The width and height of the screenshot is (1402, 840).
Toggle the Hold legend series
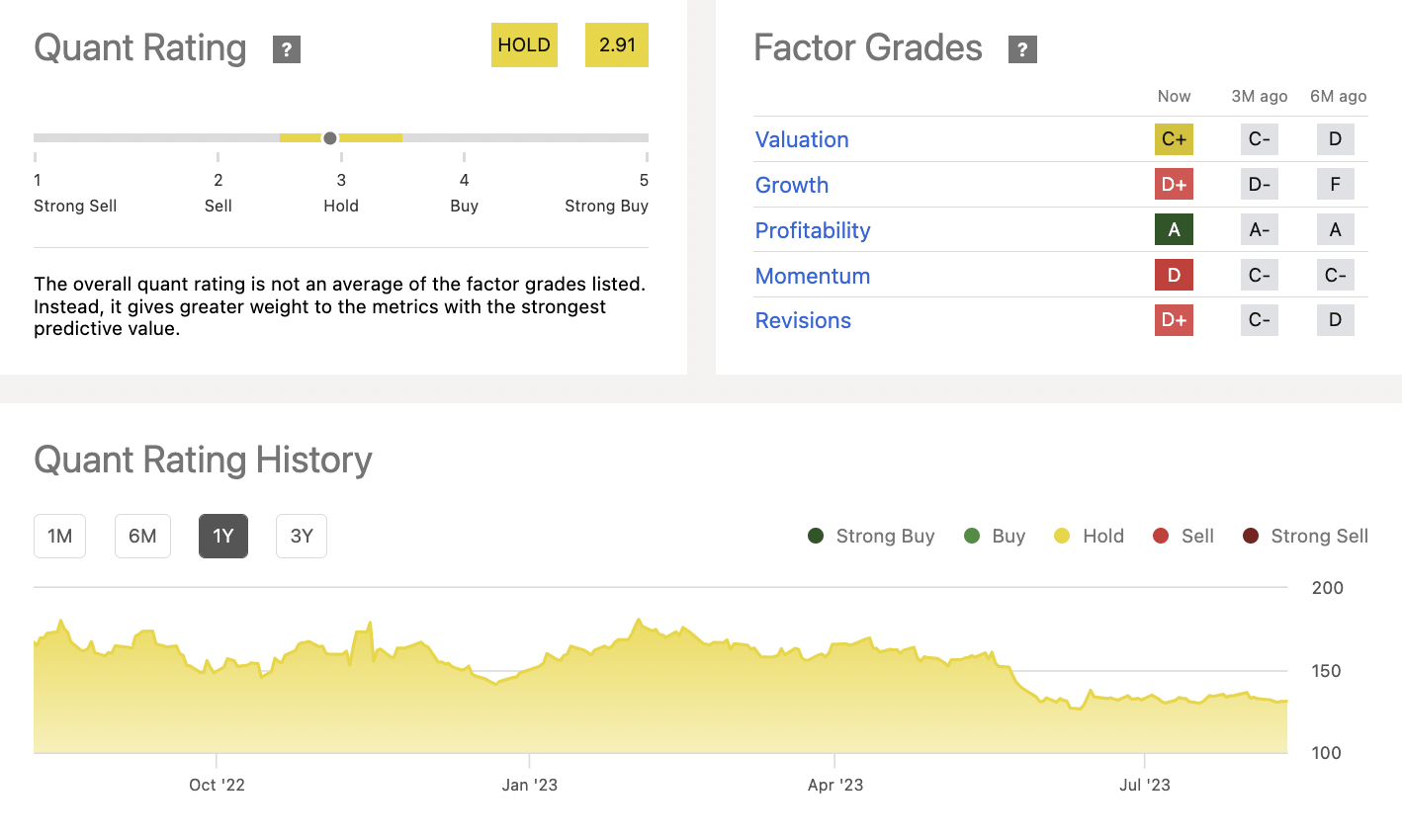pos(1089,536)
